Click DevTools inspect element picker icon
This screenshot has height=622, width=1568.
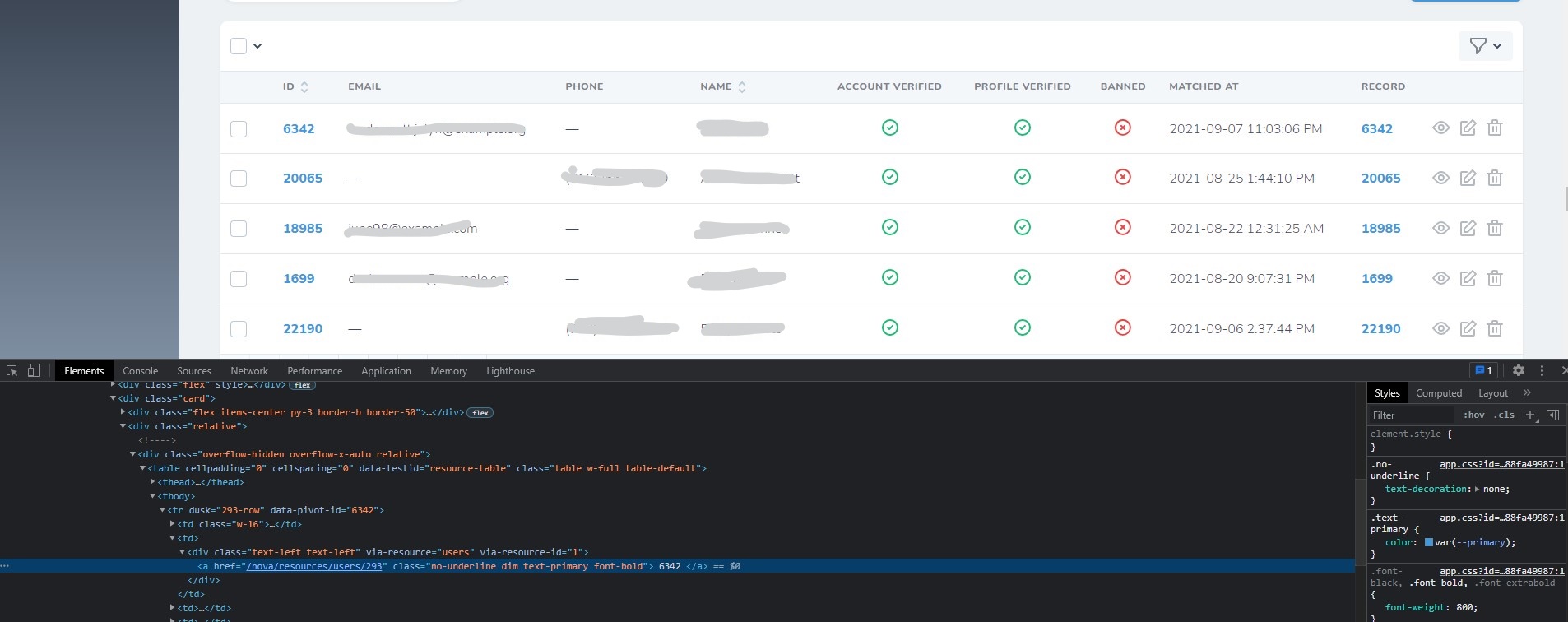(x=12, y=371)
